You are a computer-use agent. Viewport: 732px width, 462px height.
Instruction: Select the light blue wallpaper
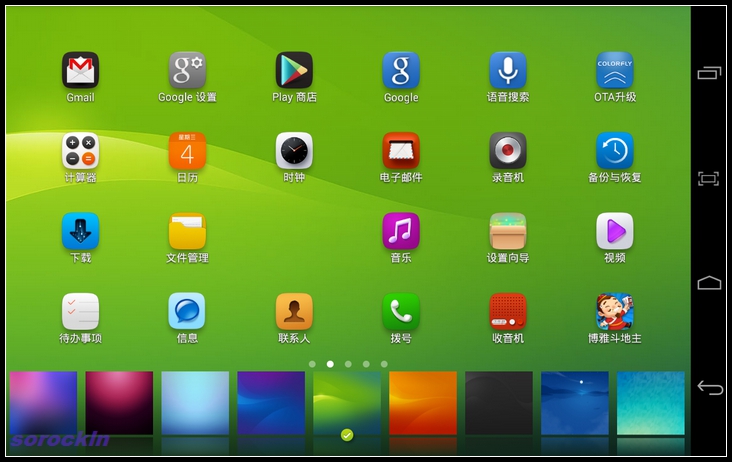195,403
